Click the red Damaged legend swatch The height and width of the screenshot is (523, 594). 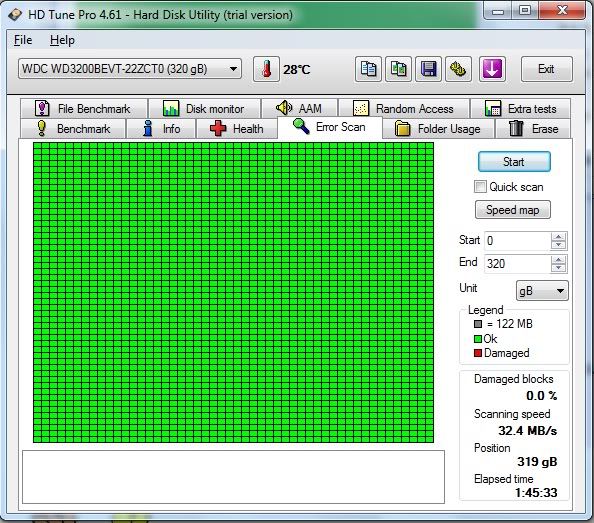[x=478, y=353]
